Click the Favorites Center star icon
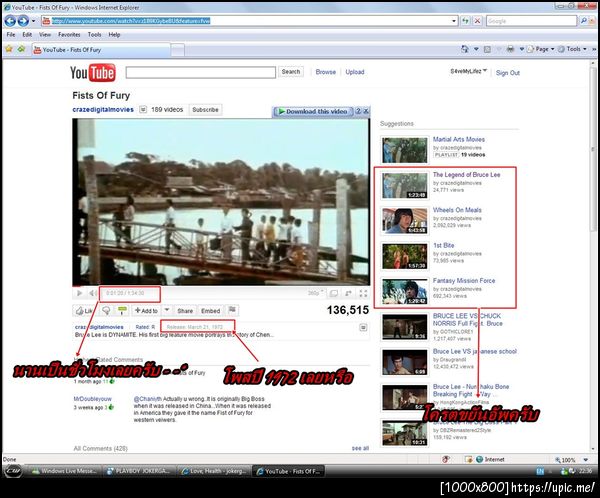Viewport: 600px width, 498px height. pos(9,49)
